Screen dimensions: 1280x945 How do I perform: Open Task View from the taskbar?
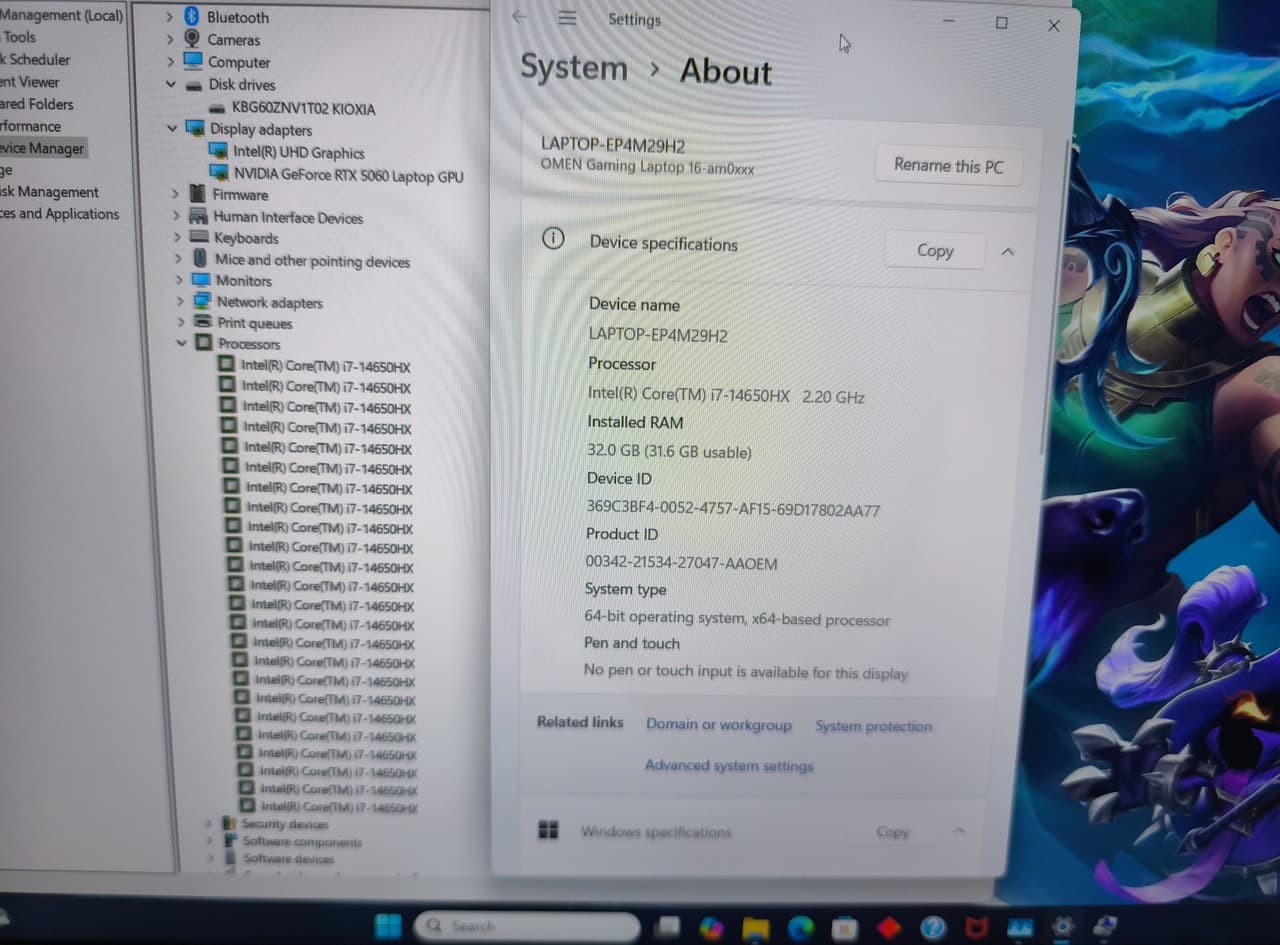pyautogui.click(x=667, y=927)
